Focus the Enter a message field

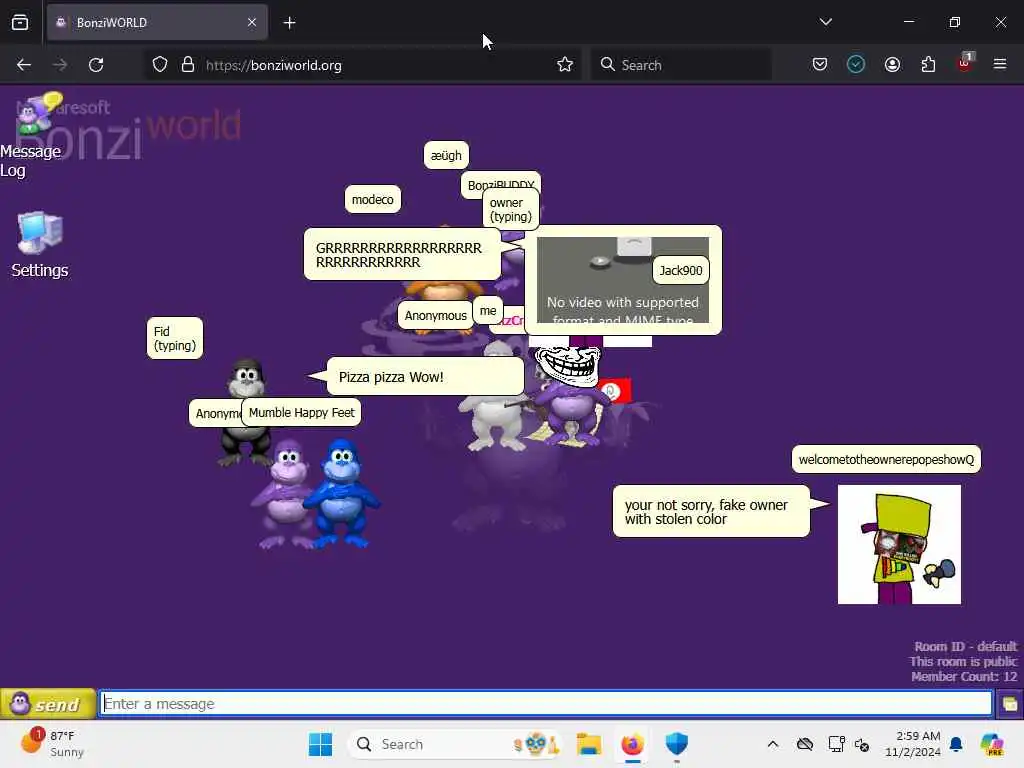click(x=546, y=704)
